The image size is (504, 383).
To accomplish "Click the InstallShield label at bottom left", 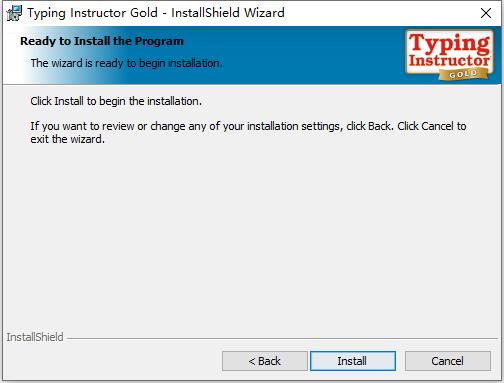I will (x=35, y=337).
